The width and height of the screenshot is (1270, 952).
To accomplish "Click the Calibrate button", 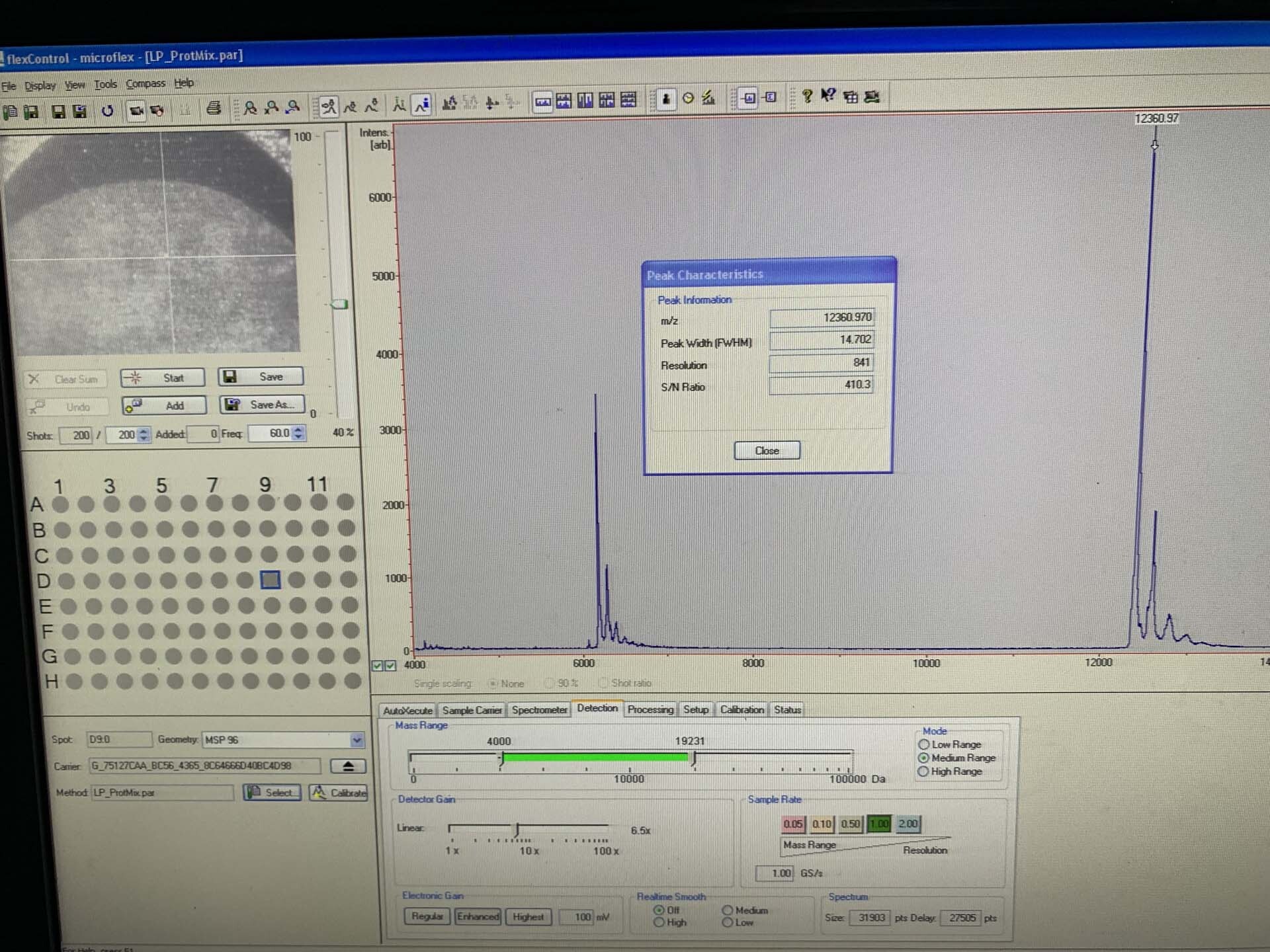I will [x=338, y=793].
